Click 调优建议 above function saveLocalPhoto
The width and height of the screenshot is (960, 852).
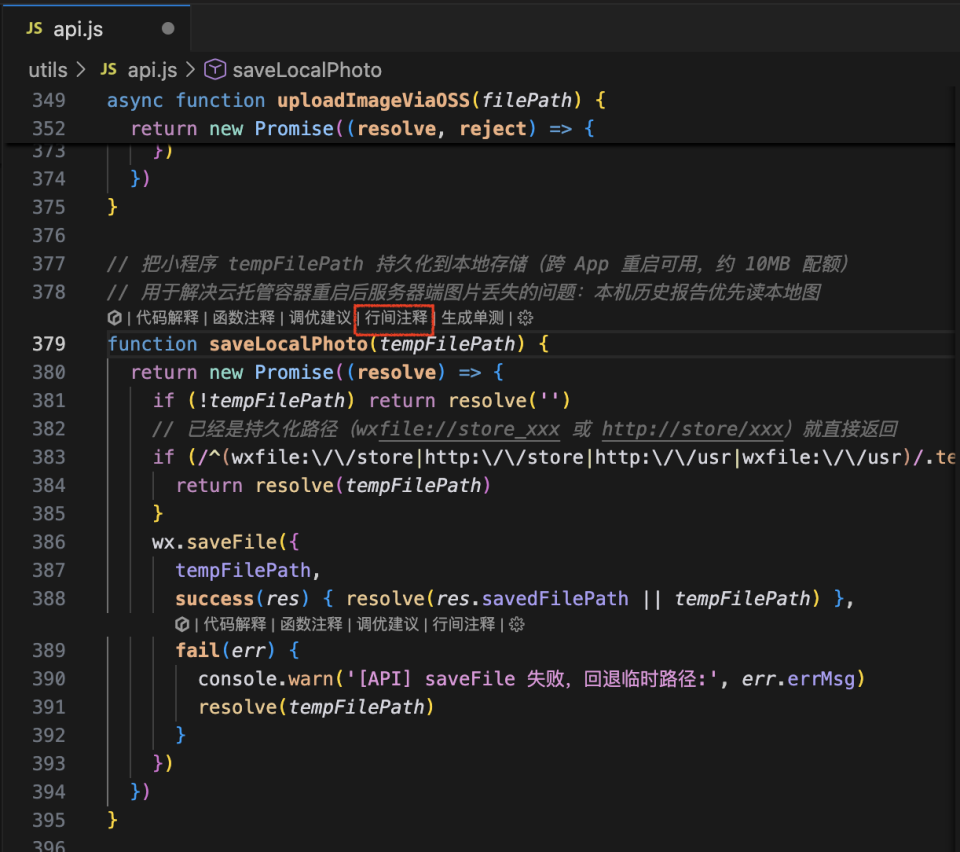pyautogui.click(x=320, y=318)
